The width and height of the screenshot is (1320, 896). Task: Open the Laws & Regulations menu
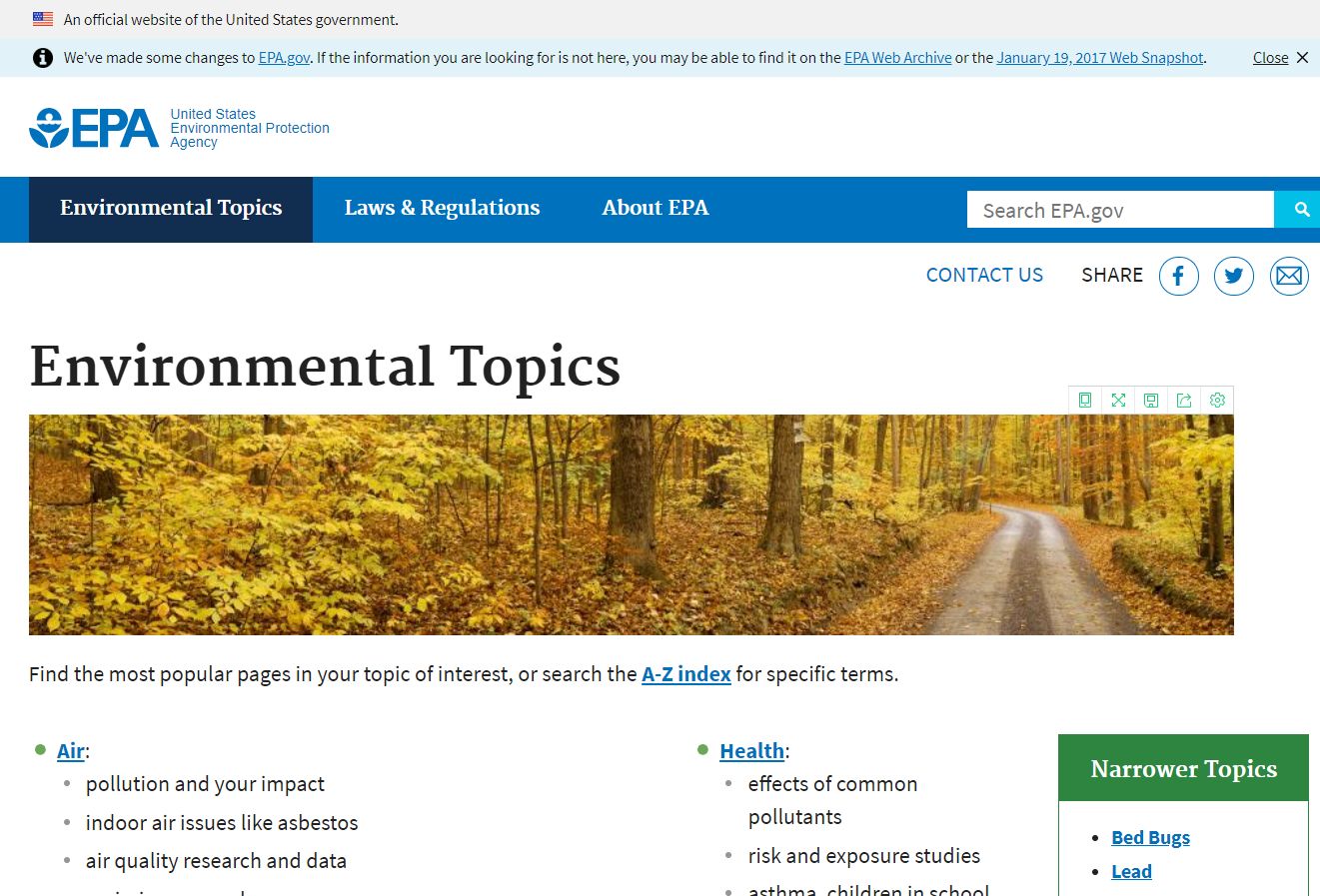[442, 209]
